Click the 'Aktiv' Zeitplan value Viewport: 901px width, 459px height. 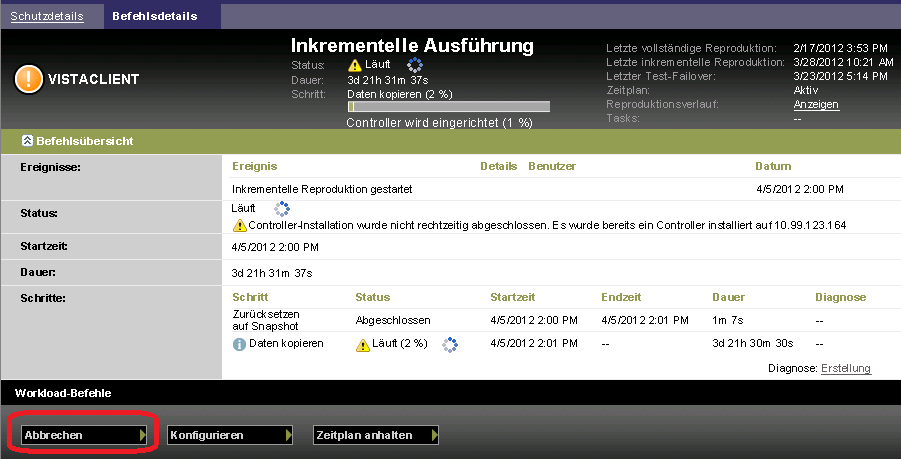point(806,90)
